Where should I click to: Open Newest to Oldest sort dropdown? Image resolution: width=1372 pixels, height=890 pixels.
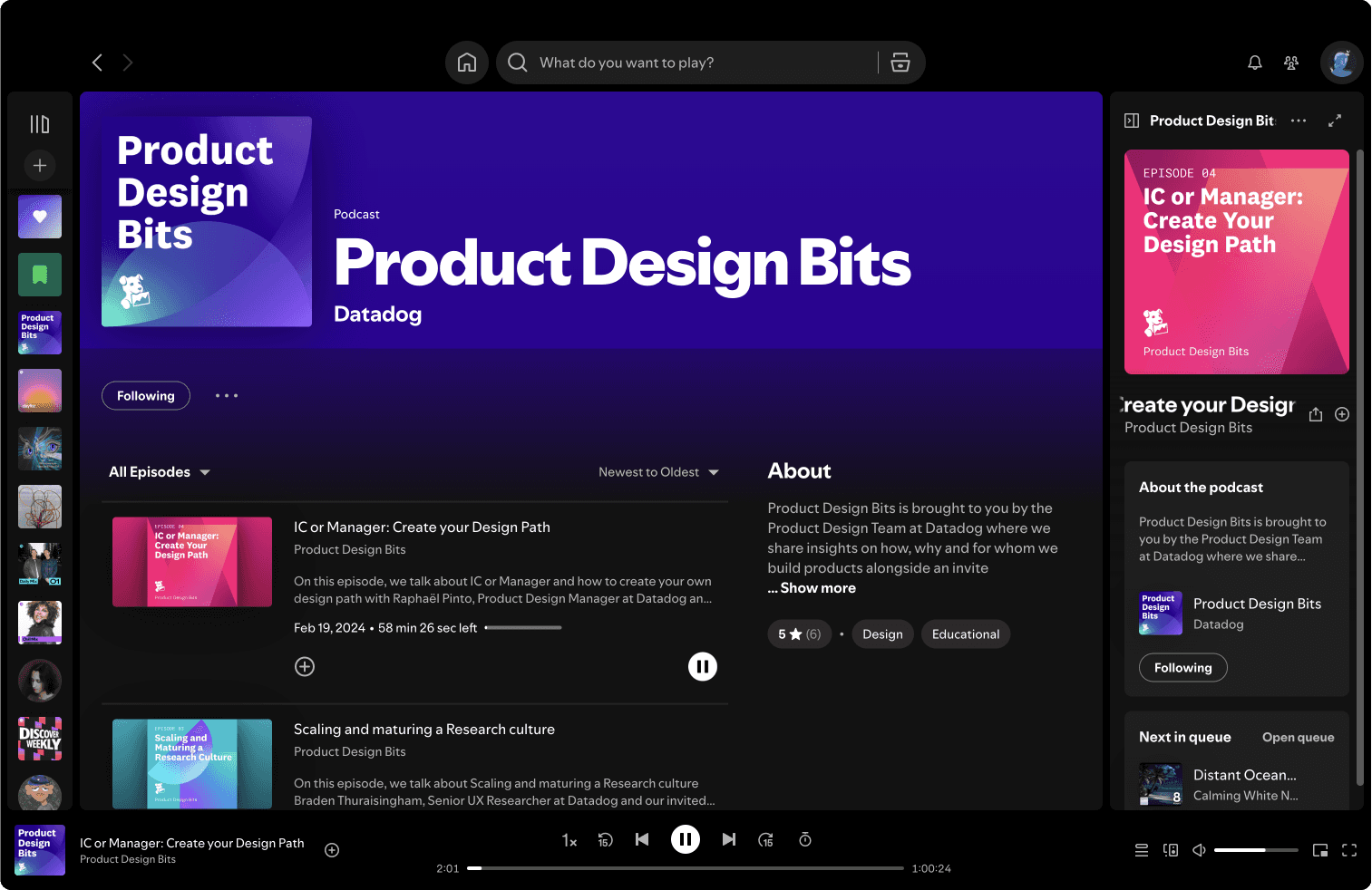pyautogui.click(x=658, y=472)
